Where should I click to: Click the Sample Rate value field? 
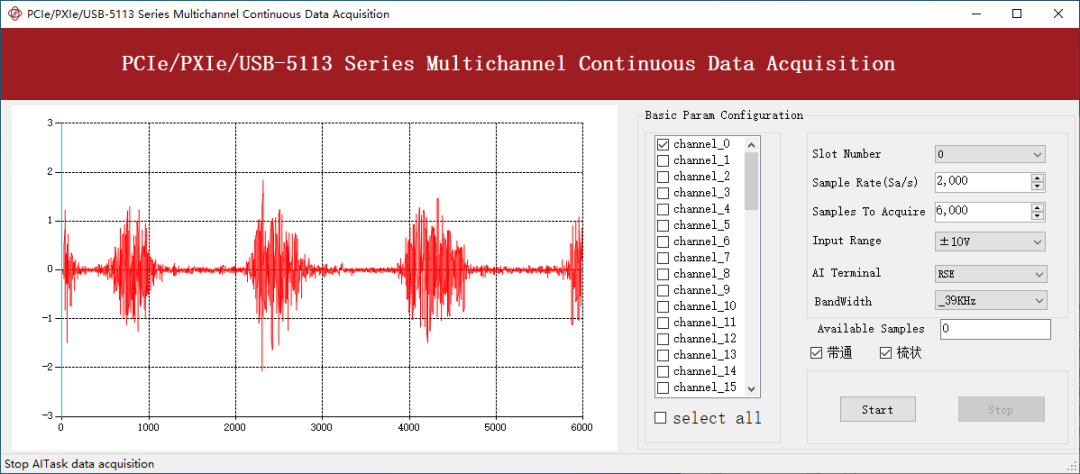[x=982, y=182]
